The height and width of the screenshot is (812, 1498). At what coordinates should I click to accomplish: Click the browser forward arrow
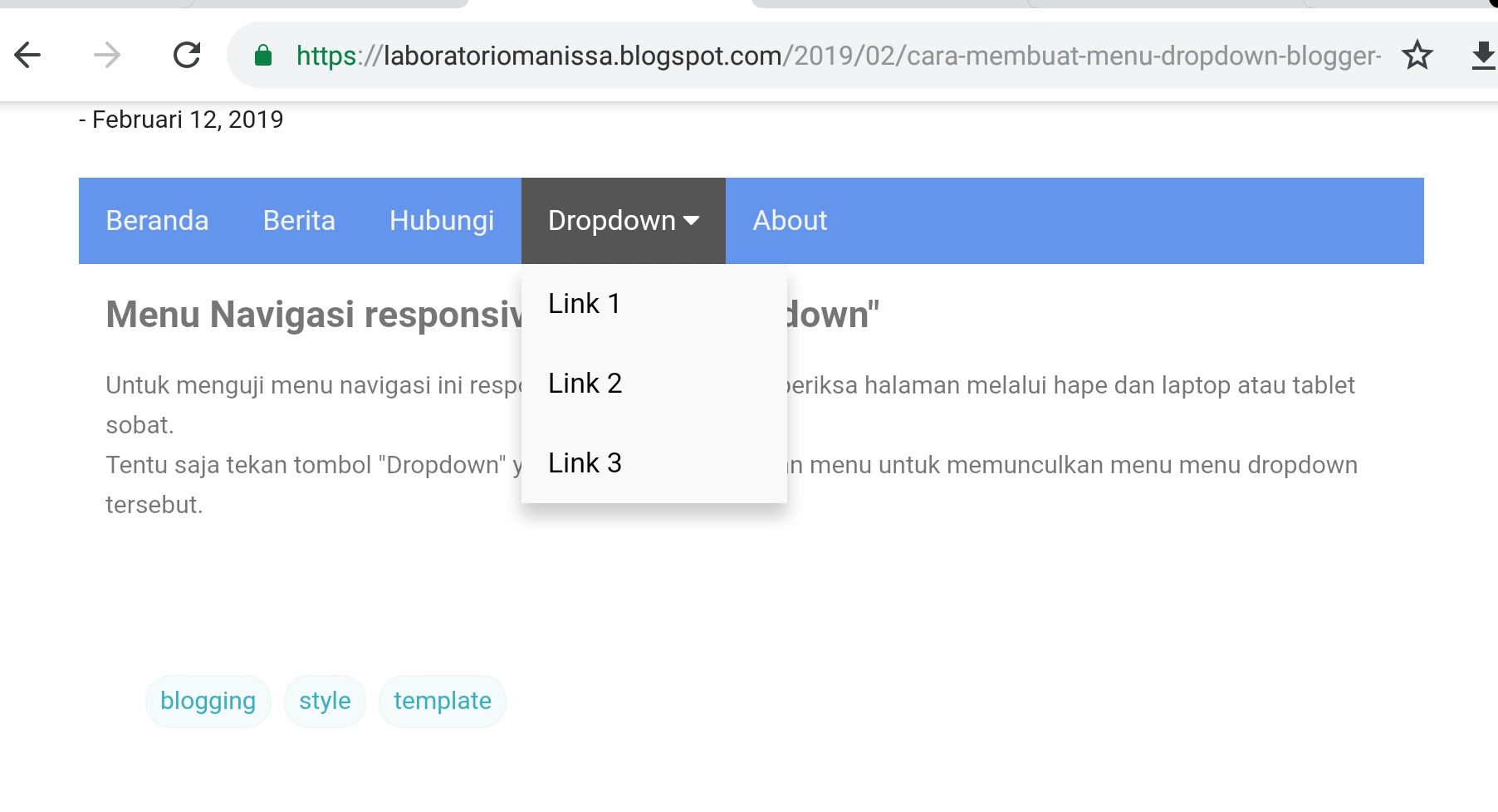coord(107,56)
